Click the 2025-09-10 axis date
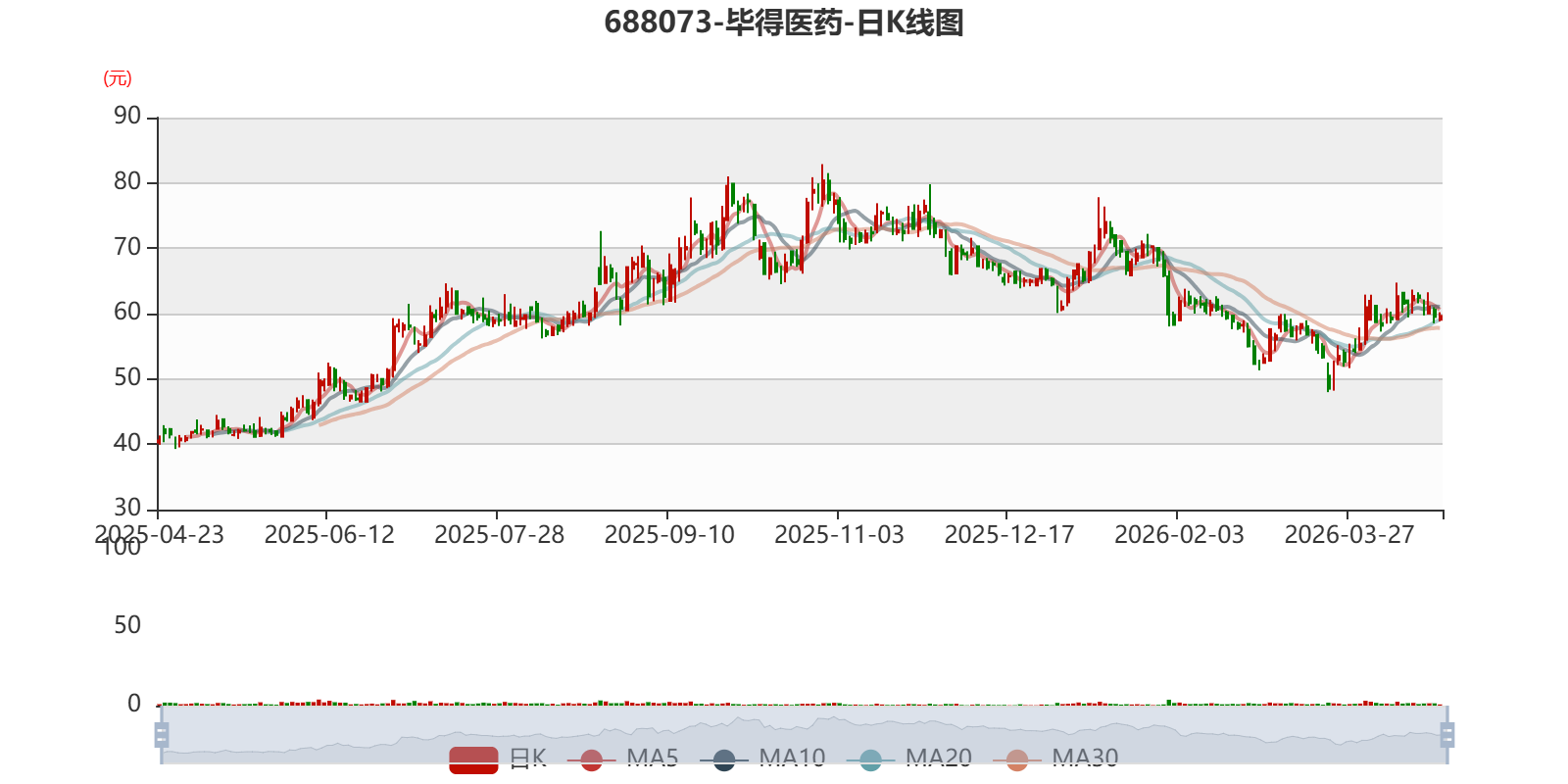1568x784 pixels. pyautogui.click(x=669, y=535)
